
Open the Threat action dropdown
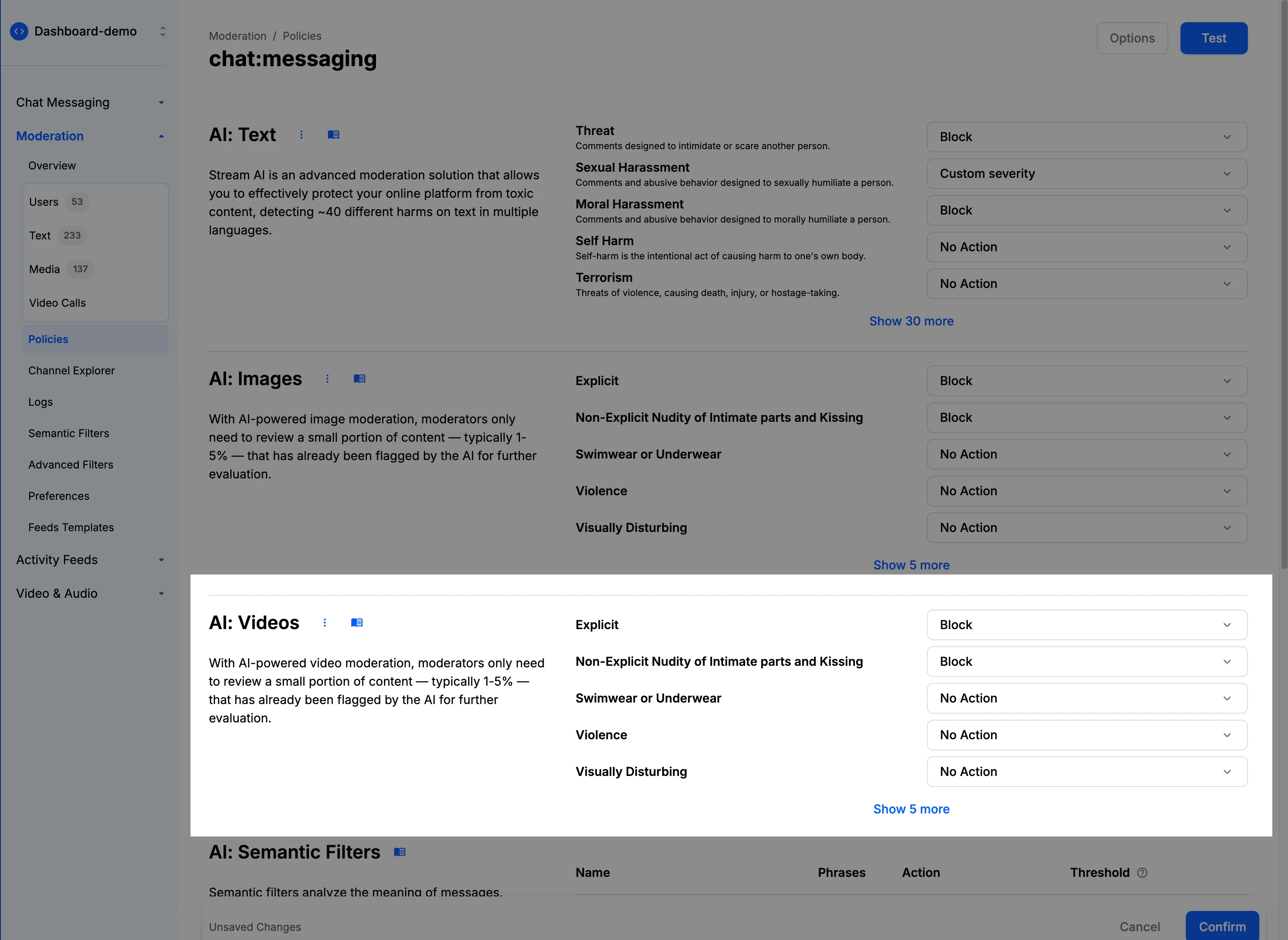coord(1086,137)
